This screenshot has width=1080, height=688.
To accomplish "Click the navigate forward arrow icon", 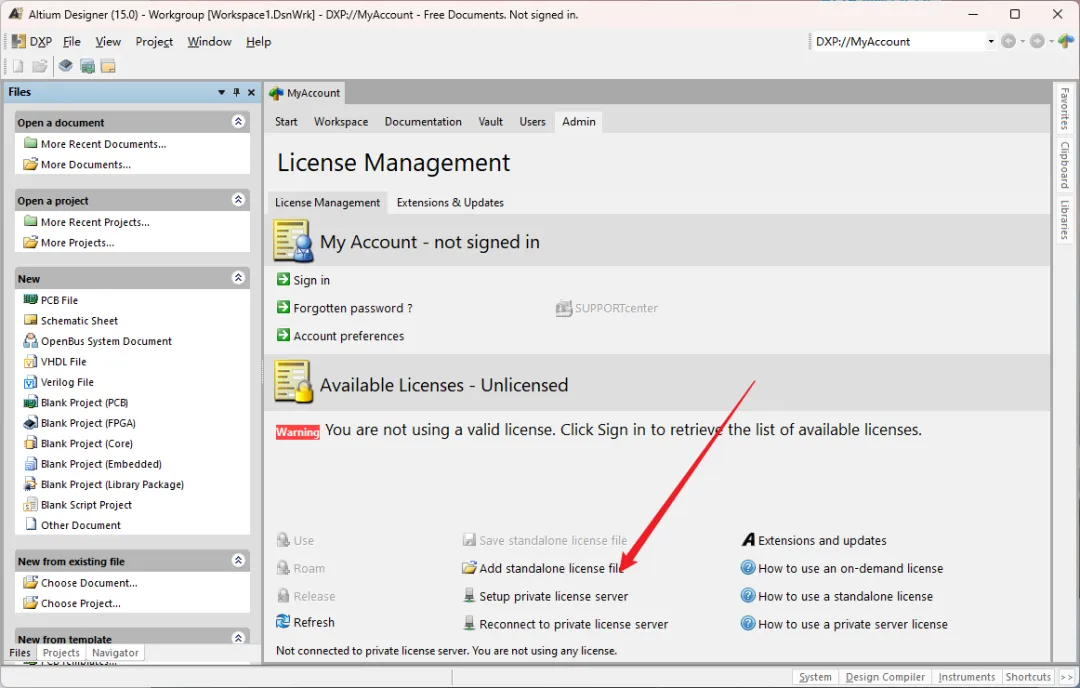I will coord(1037,42).
